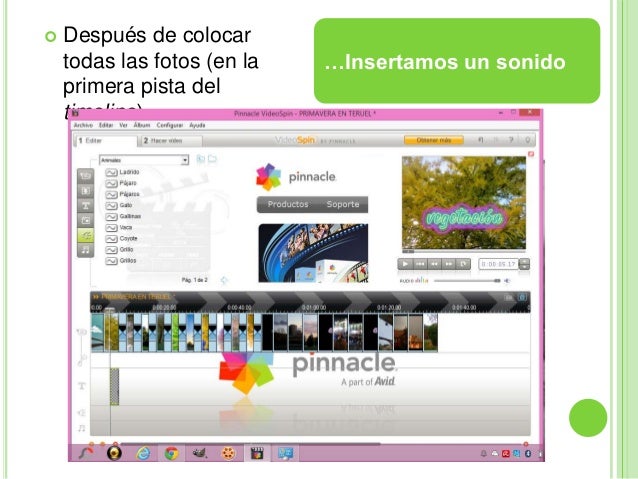Click the Gato sound effect icon
Image resolution: width=638 pixels, height=479 pixels.
pyautogui.click(x=111, y=206)
